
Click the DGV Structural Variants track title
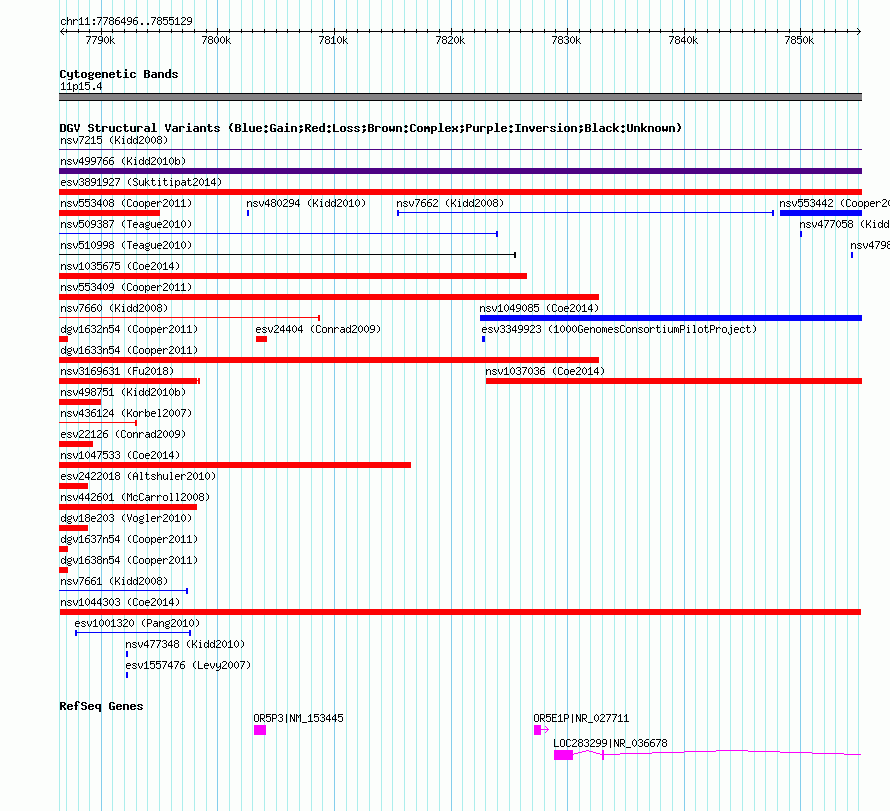[371, 128]
